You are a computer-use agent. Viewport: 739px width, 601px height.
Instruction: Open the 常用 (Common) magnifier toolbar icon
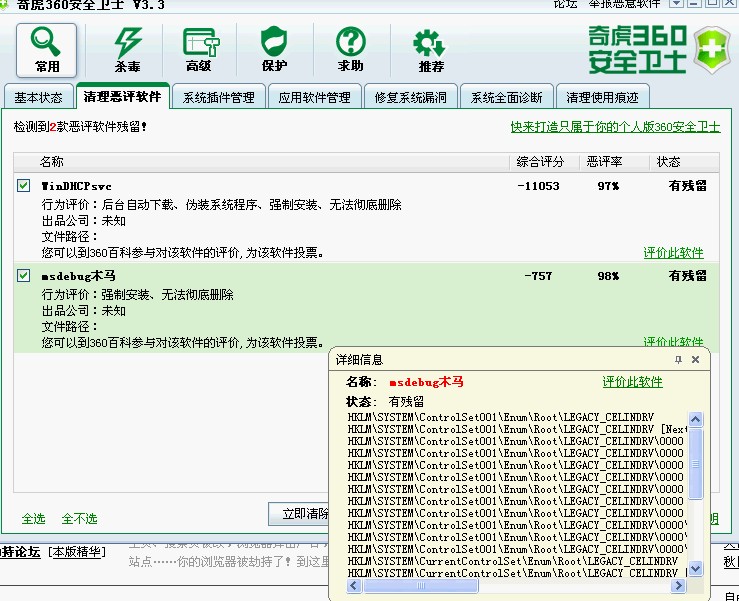[46, 48]
